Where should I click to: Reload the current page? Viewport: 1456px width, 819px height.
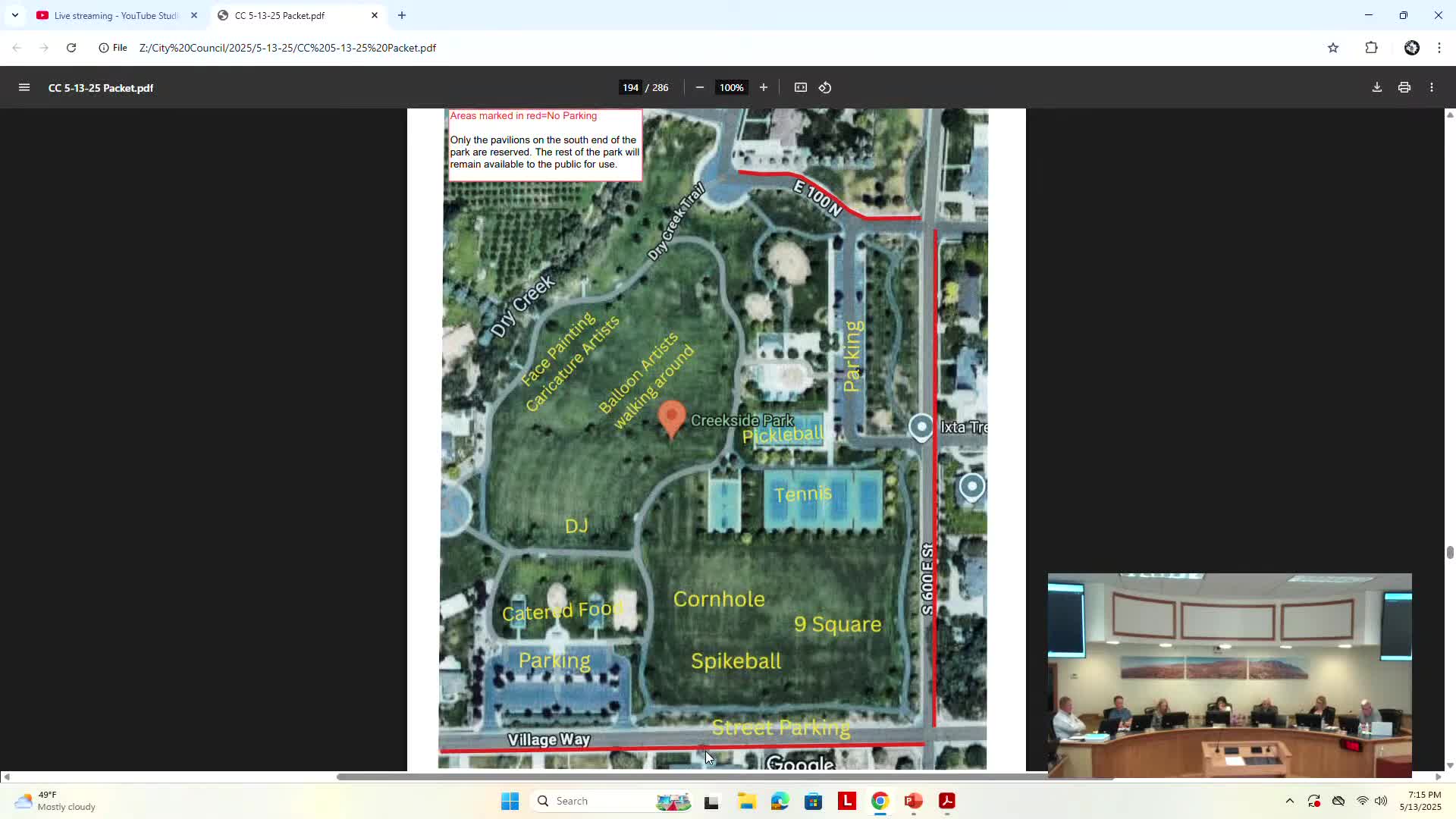pyautogui.click(x=71, y=48)
